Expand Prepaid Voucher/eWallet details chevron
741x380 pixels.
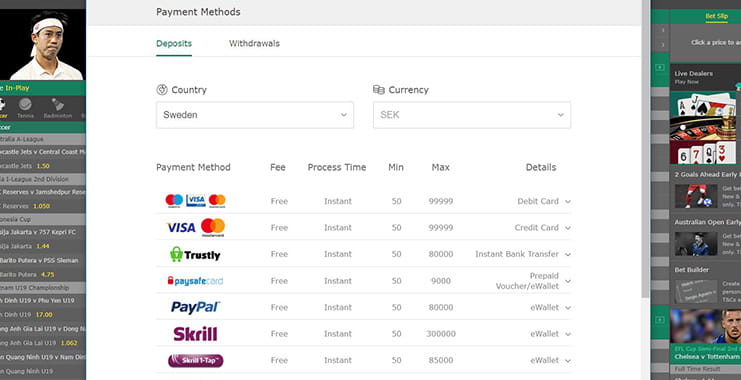(568, 281)
